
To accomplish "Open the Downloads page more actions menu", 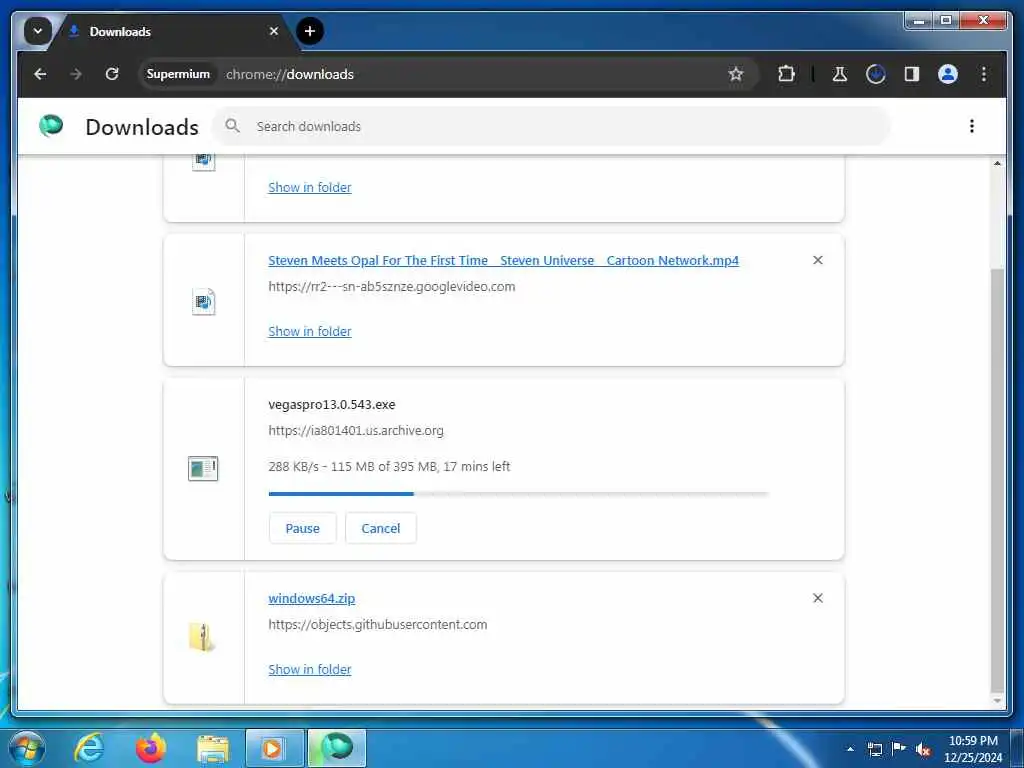I will (x=972, y=126).
